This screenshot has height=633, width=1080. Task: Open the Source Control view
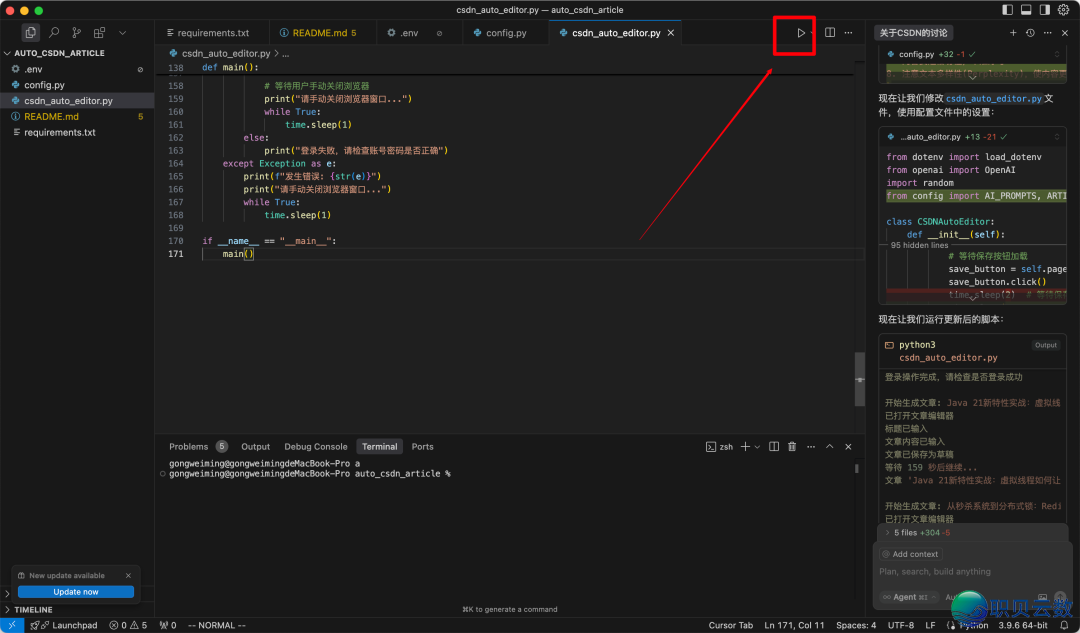click(76, 33)
